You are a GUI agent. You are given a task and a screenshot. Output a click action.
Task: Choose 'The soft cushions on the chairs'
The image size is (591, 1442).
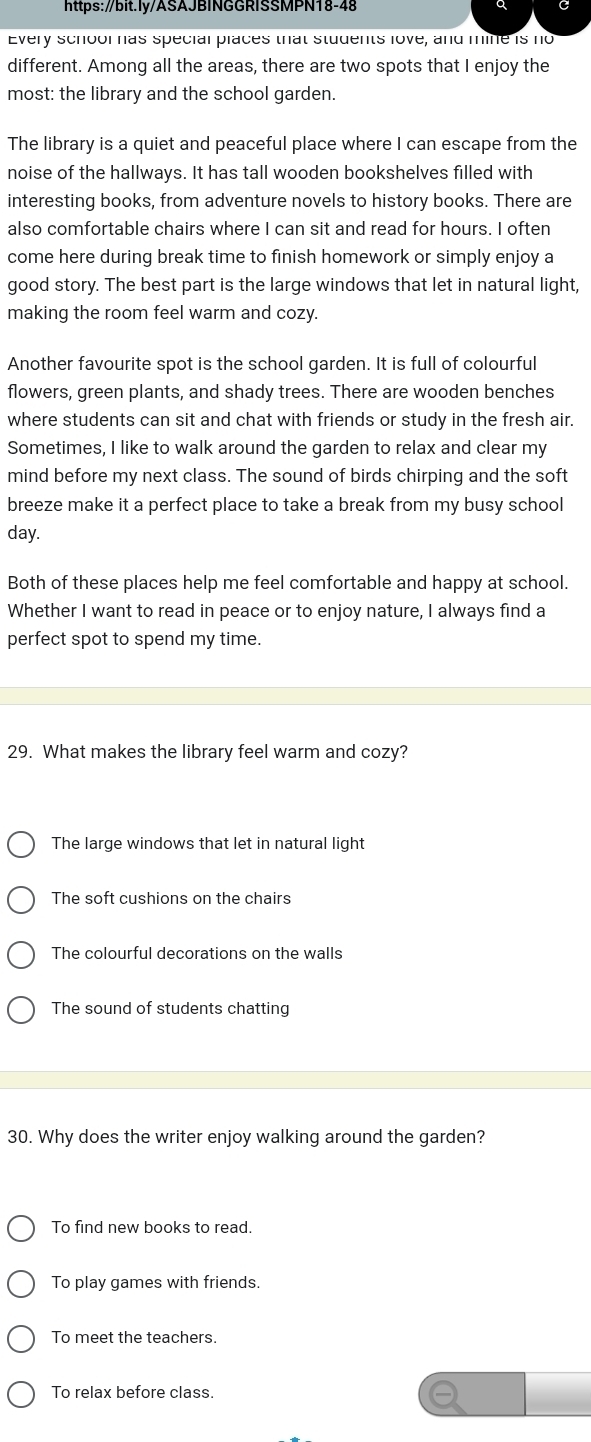point(150,899)
